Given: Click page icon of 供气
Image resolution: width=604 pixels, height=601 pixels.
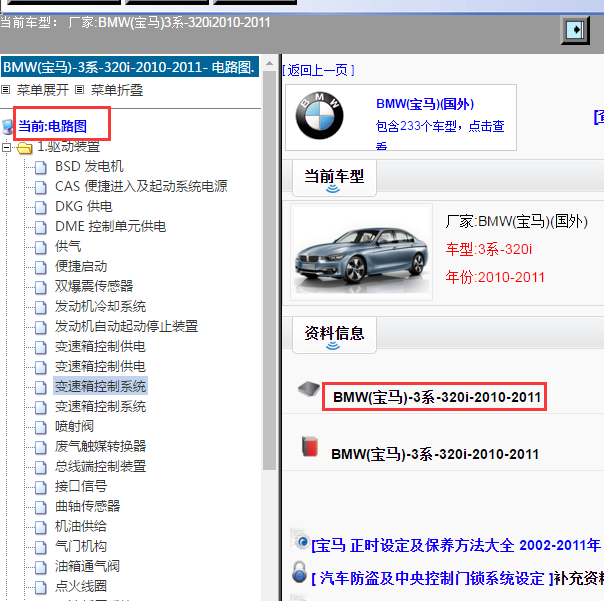Looking at the screenshot, I should point(40,247).
